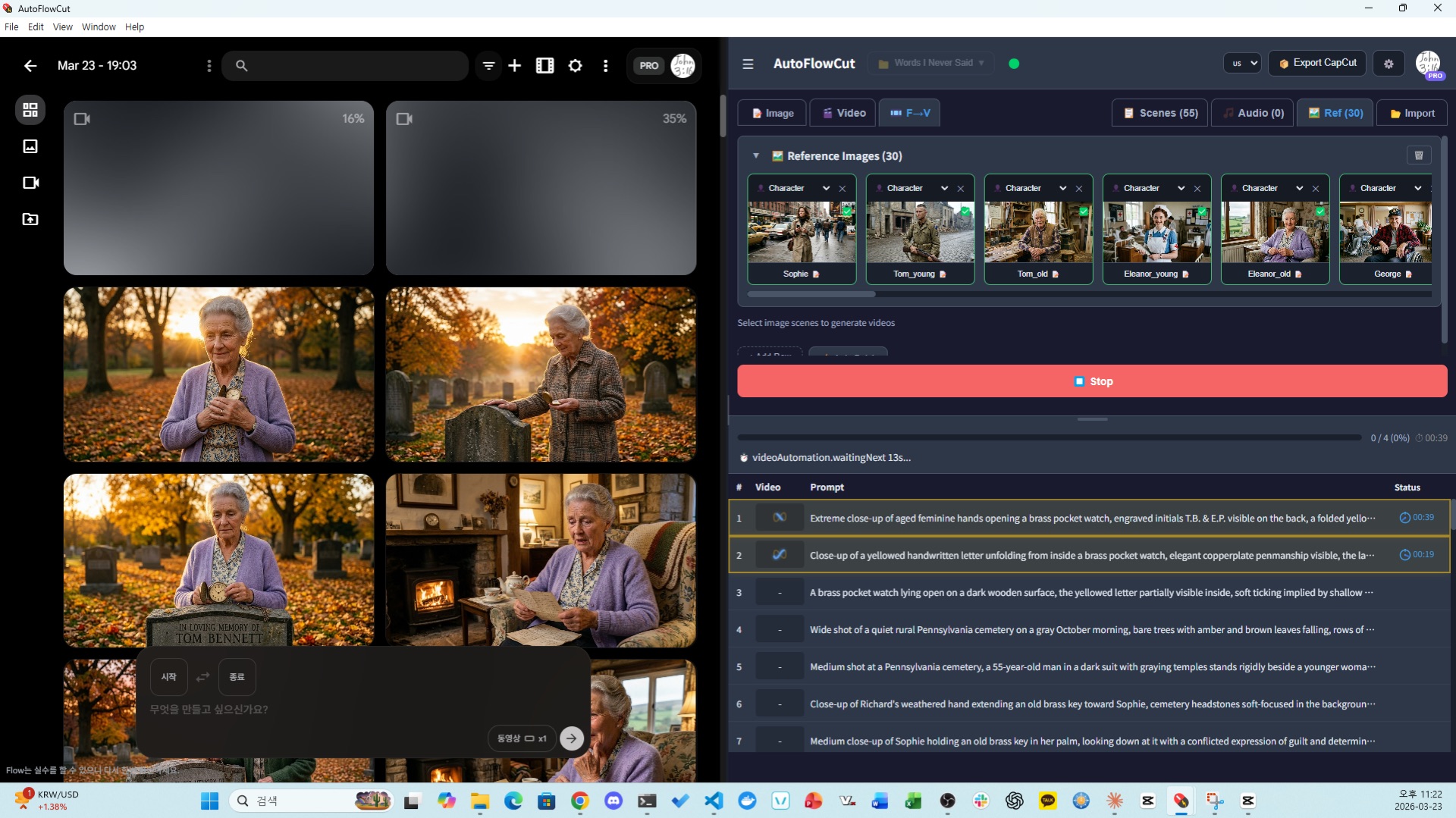Image resolution: width=1456 pixels, height=818 pixels.
Task: Click the Export CapCut button
Action: pyautogui.click(x=1317, y=63)
